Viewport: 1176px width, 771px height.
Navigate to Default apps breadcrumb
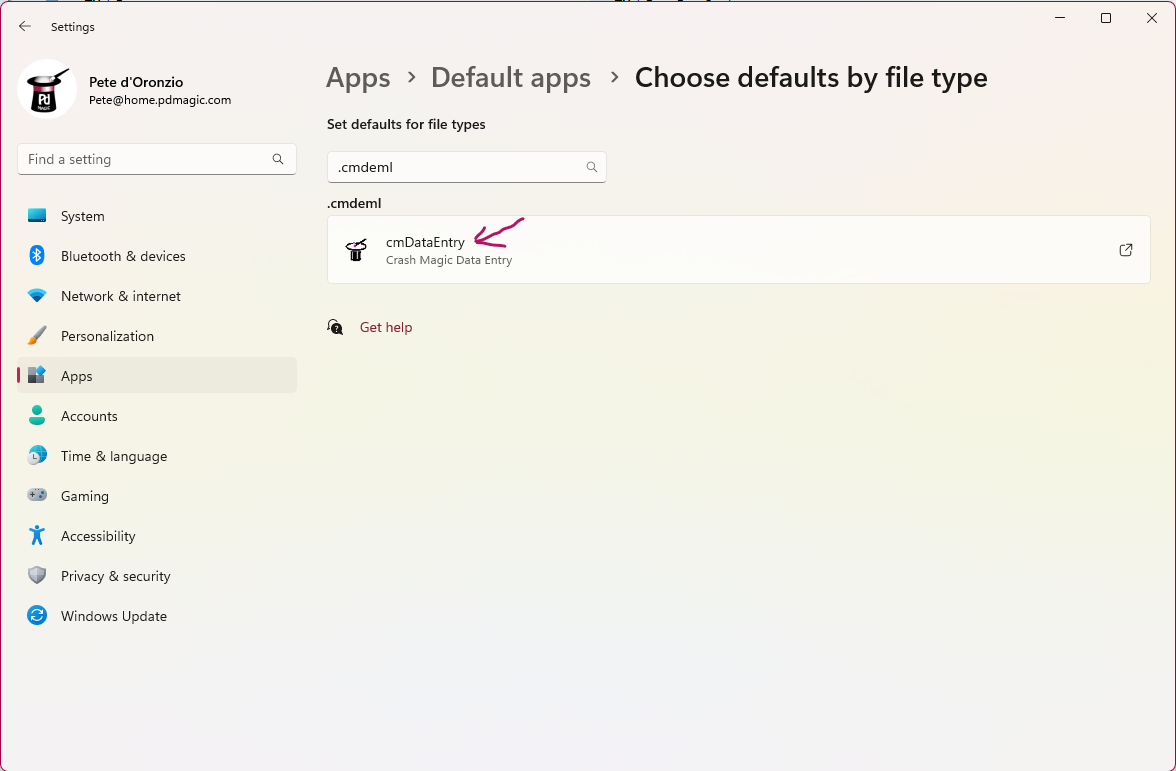511,78
